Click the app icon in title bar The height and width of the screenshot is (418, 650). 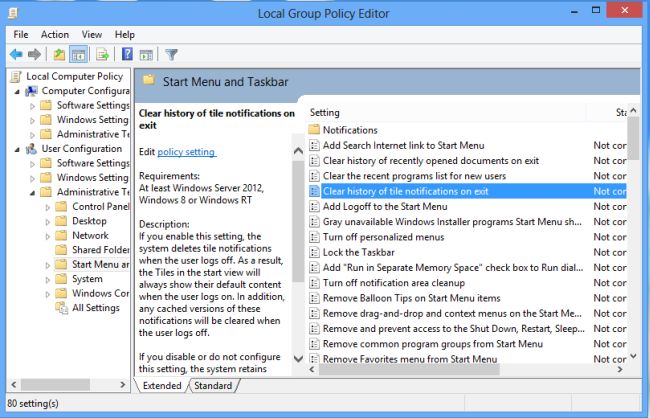coord(13,13)
